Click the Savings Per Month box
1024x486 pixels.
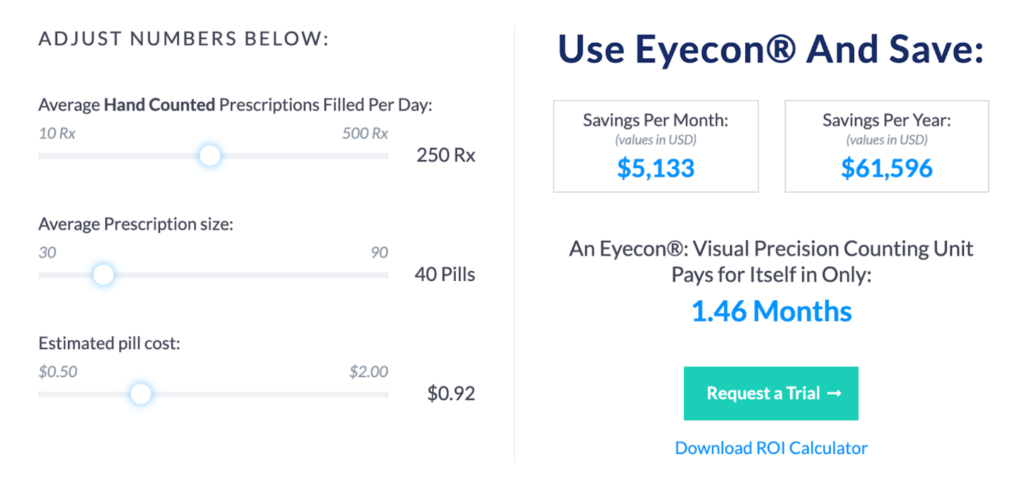coord(656,146)
